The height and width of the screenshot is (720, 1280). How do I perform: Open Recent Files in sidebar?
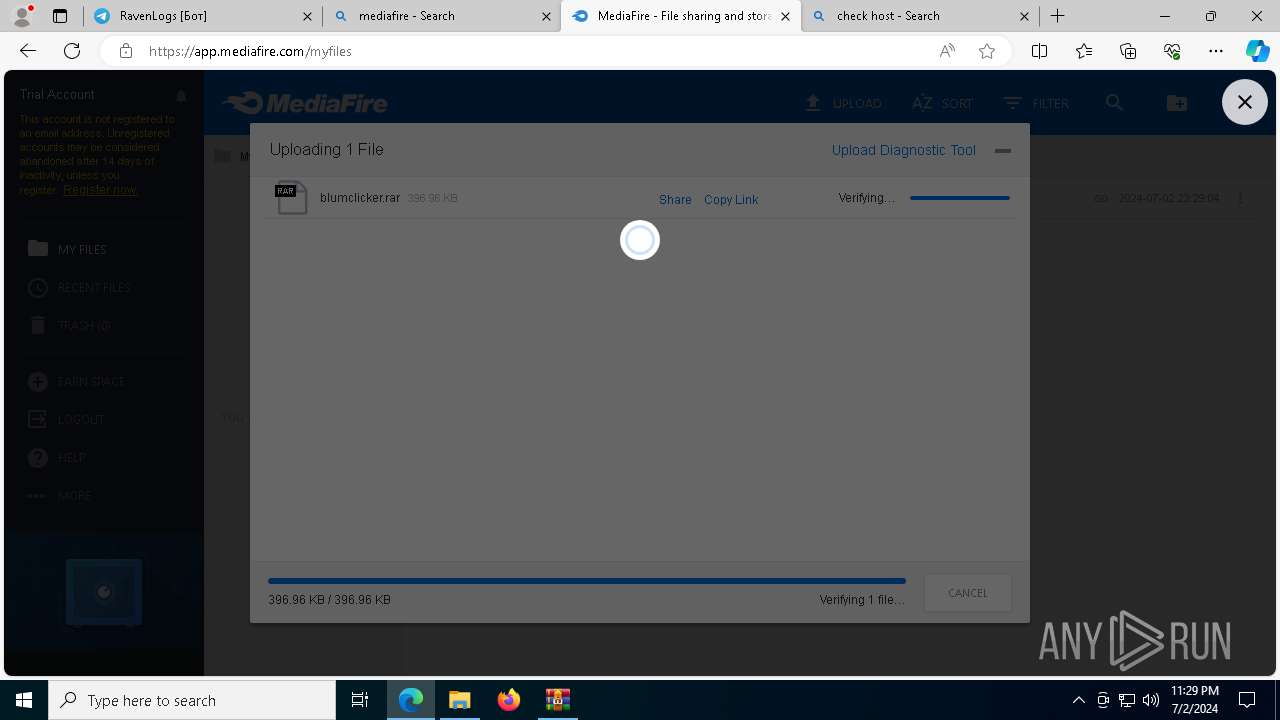pos(80,287)
